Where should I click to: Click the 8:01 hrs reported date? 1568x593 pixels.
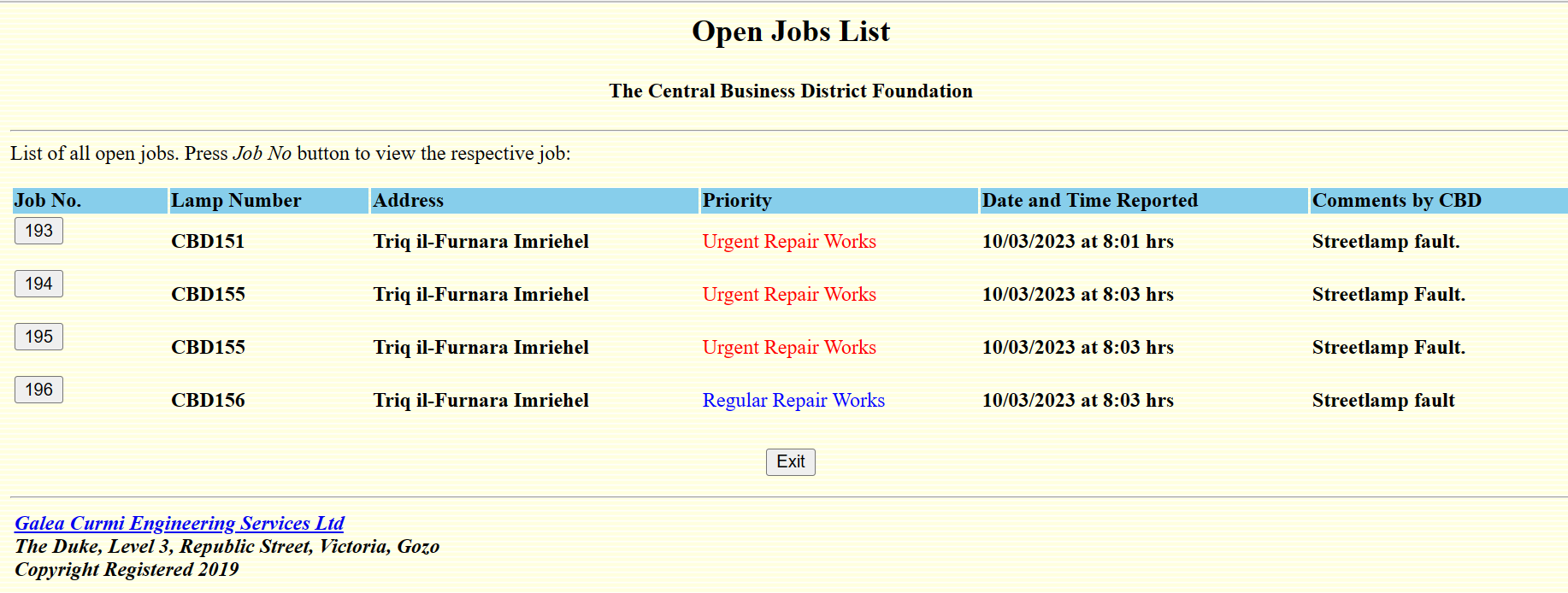tap(1077, 242)
